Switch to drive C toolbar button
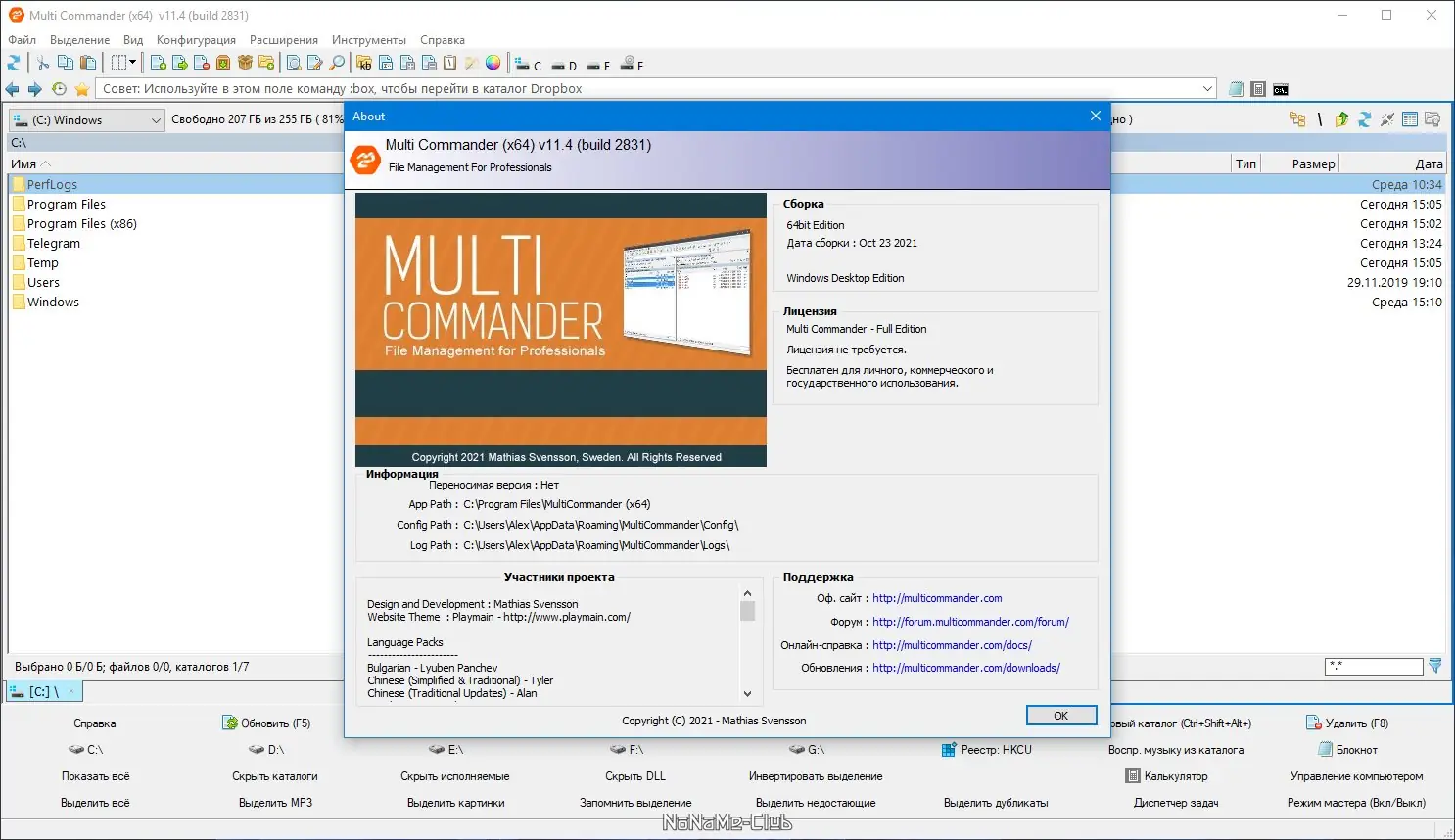Viewport: 1455px width, 840px height. 529,64
